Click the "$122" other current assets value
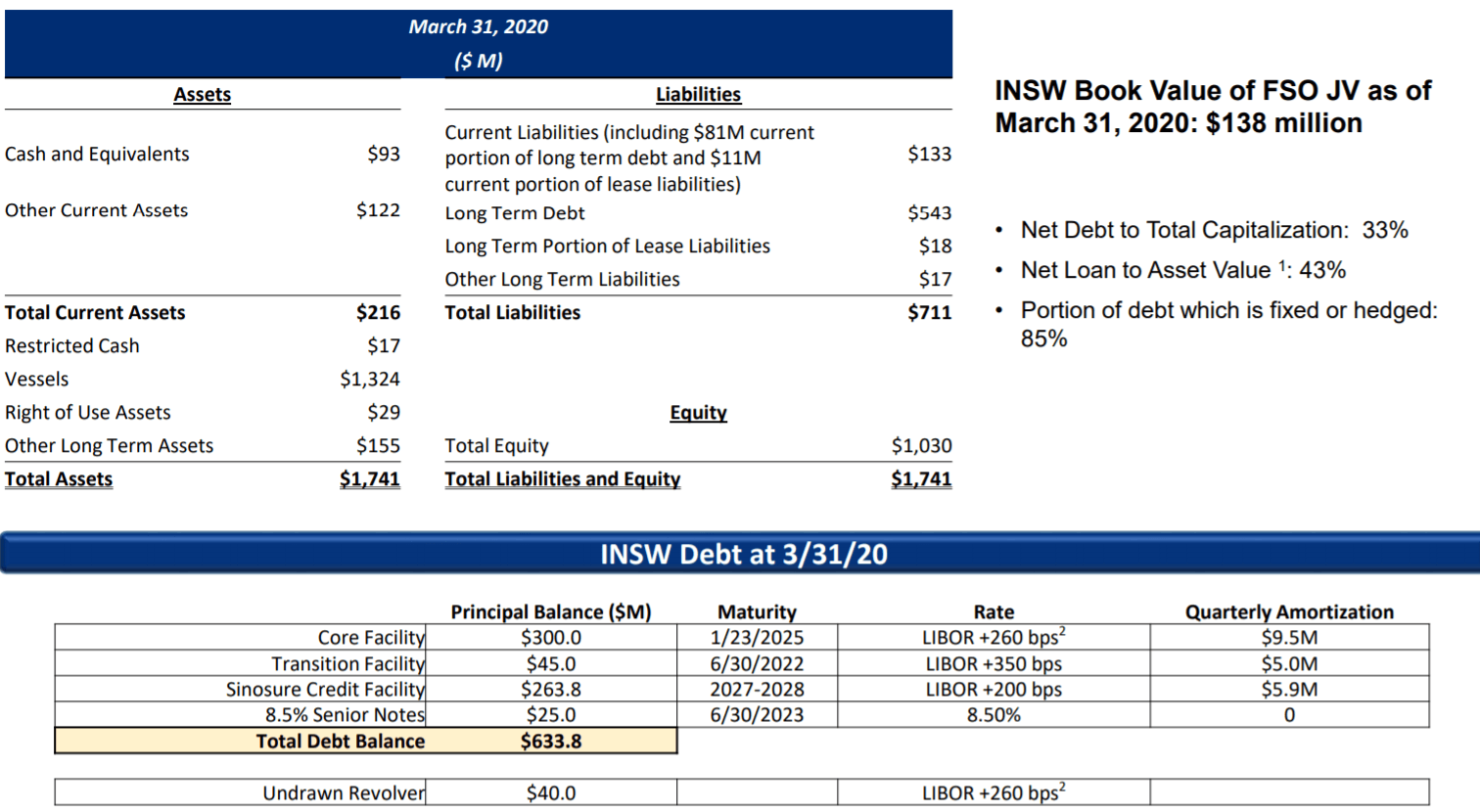The height and width of the screenshot is (812, 1480). tap(378, 210)
